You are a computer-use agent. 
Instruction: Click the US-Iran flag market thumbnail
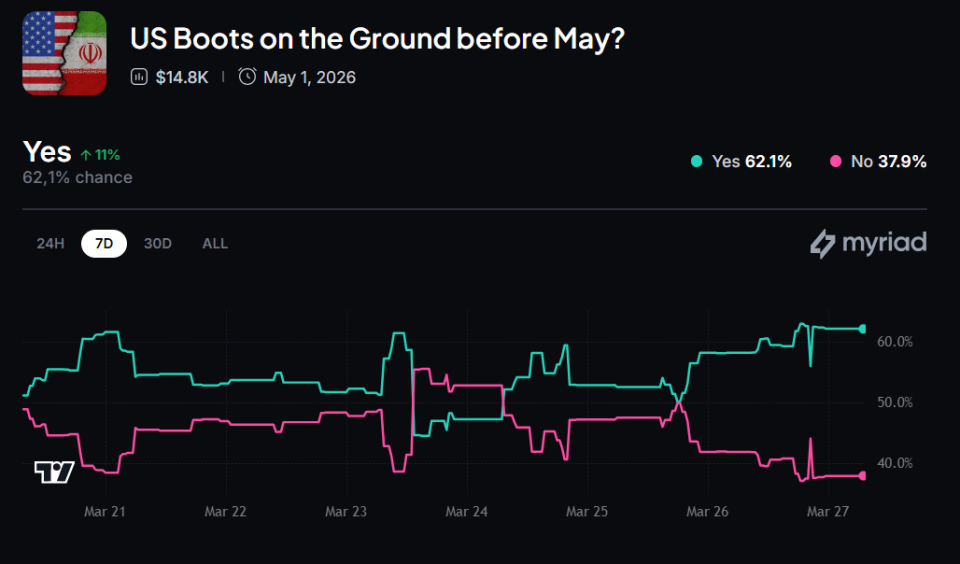tap(65, 54)
